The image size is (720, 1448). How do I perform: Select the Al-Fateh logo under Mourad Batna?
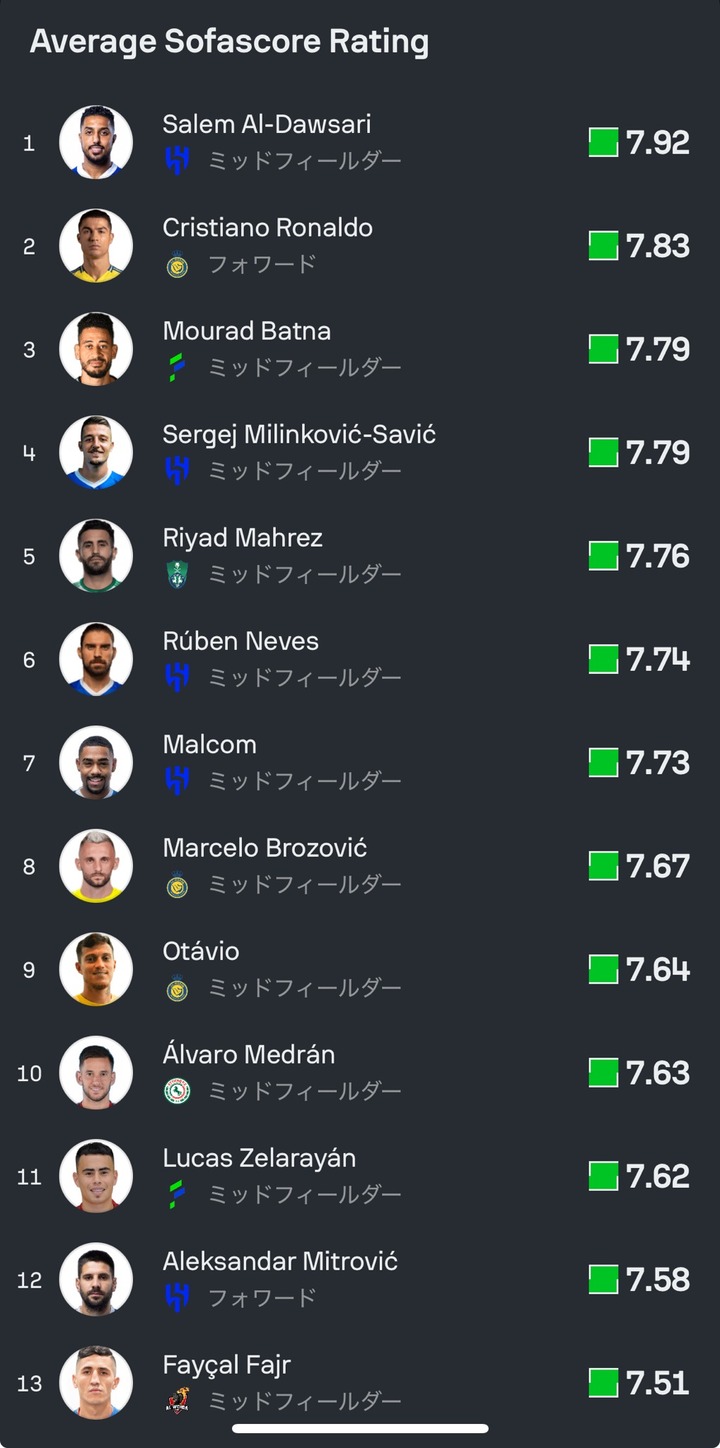click(x=177, y=367)
